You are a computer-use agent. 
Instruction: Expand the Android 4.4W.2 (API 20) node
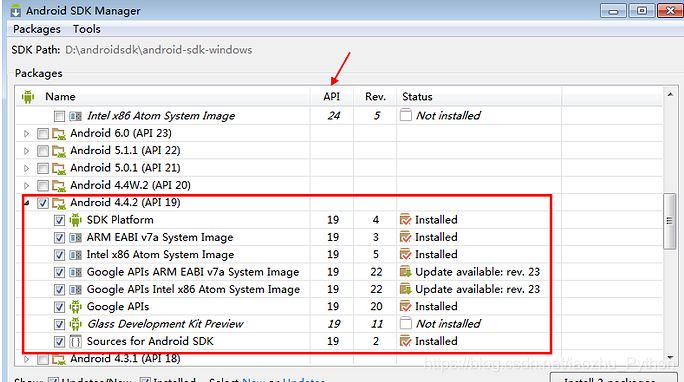tap(26, 186)
